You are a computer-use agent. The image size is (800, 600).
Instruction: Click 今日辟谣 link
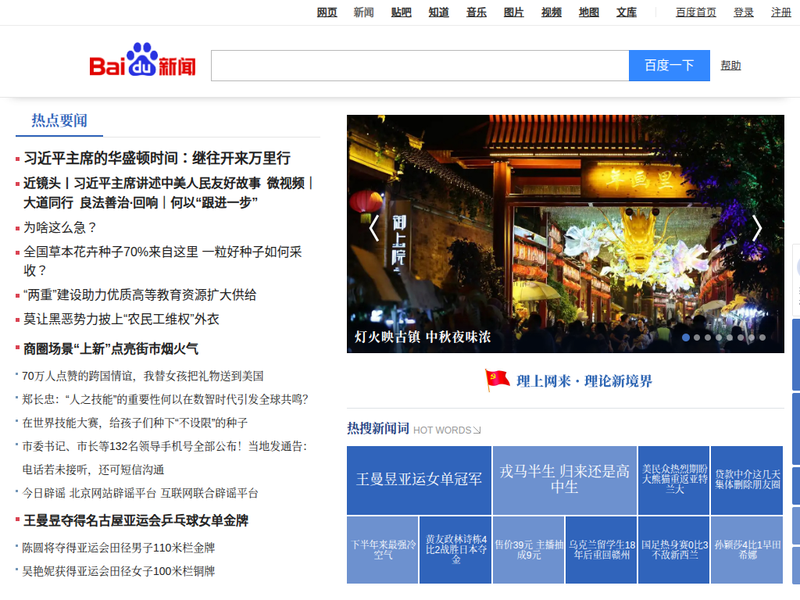43,493
